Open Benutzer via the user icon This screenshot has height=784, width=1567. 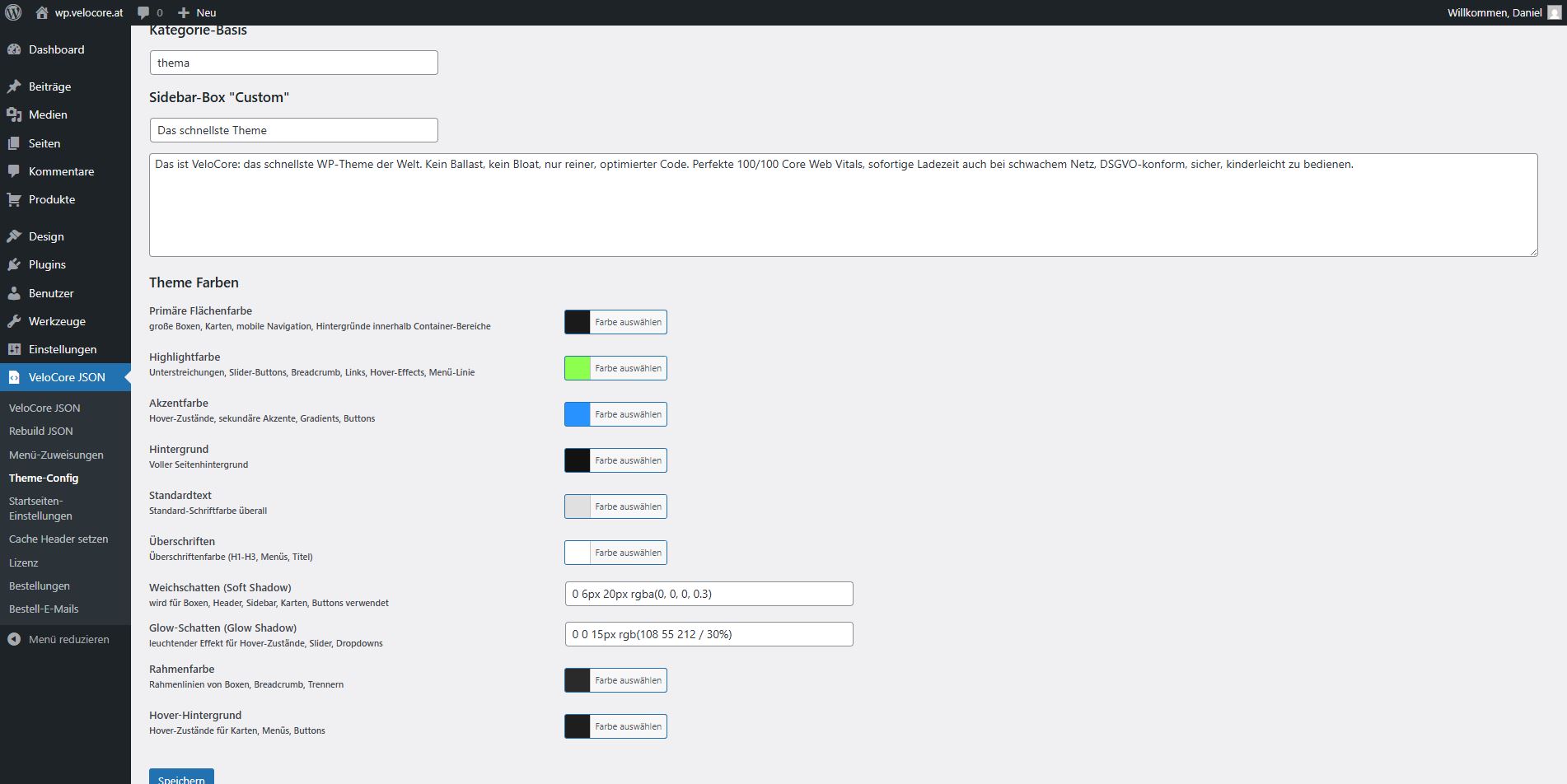point(14,292)
